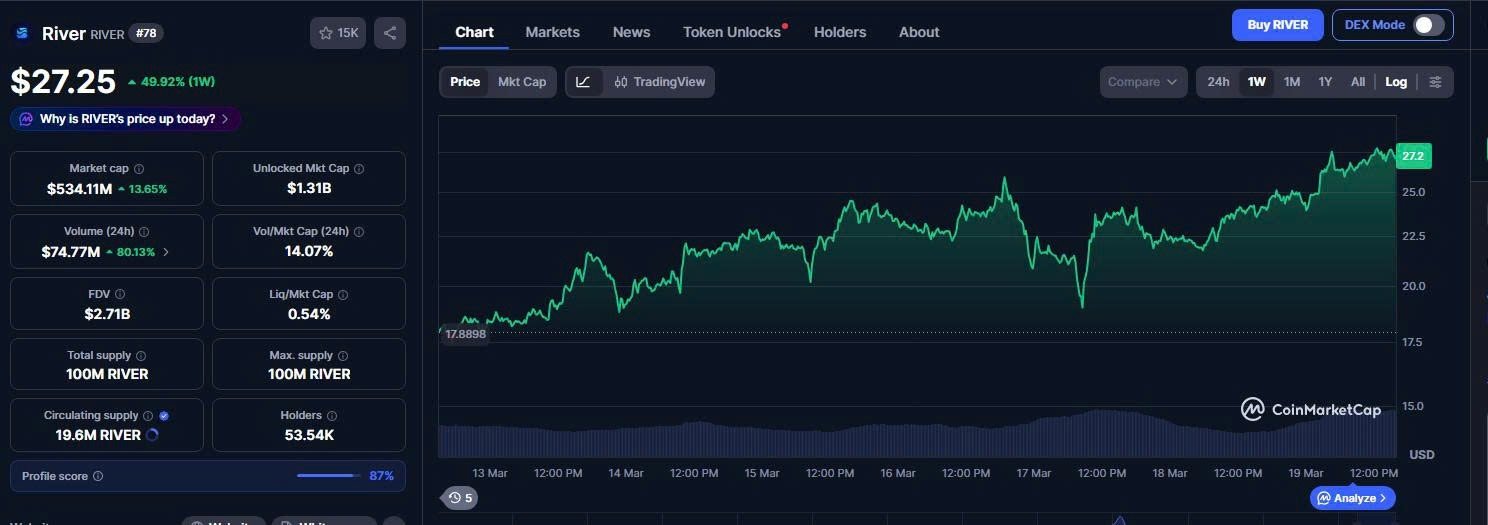Select the line chart icon
1488x525 pixels.
[x=584, y=82]
